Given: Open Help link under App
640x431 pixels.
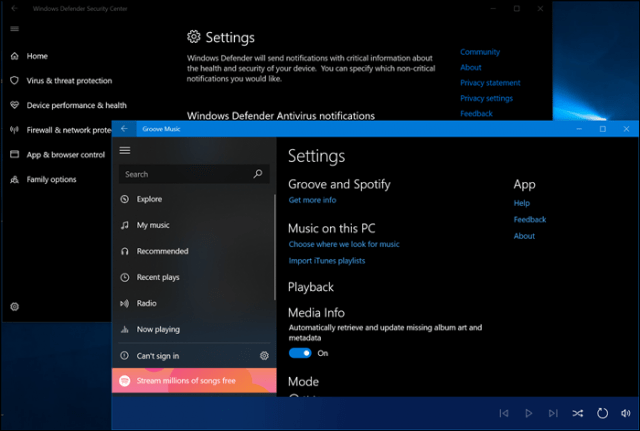Looking at the screenshot, I should (x=522, y=203).
